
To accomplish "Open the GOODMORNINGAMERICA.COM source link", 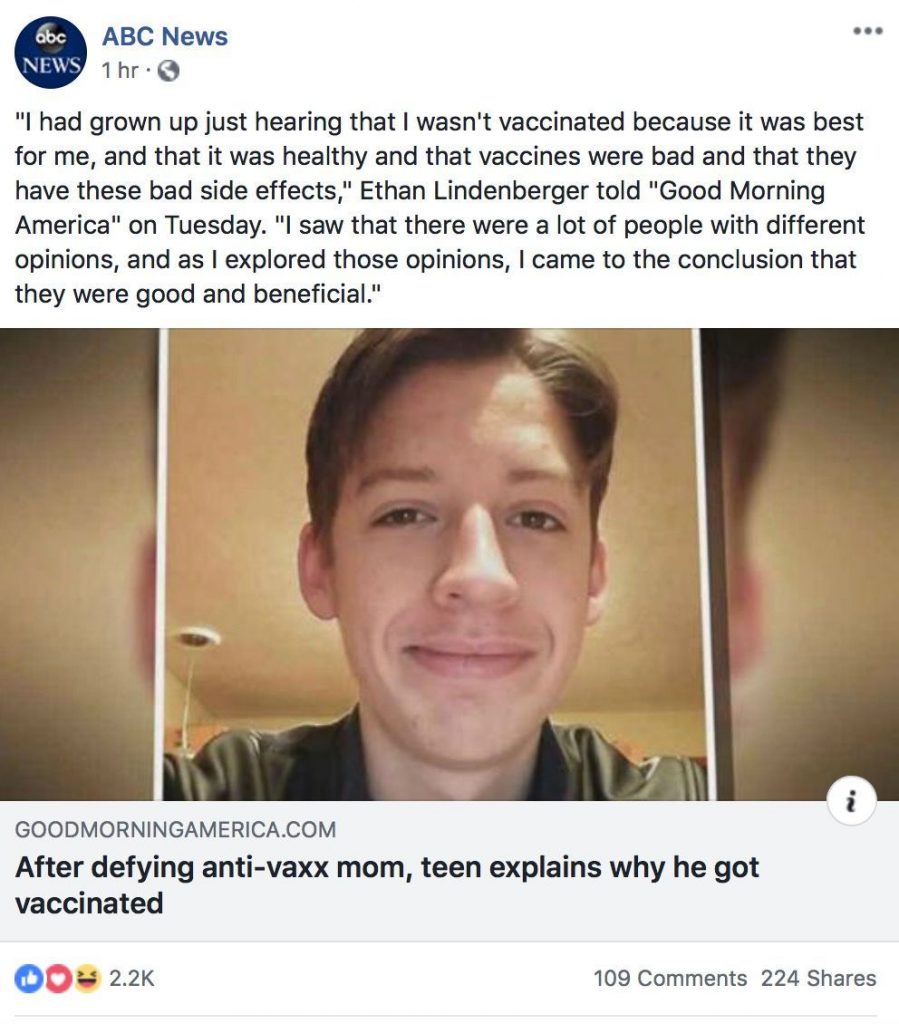I will tap(175, 829).
